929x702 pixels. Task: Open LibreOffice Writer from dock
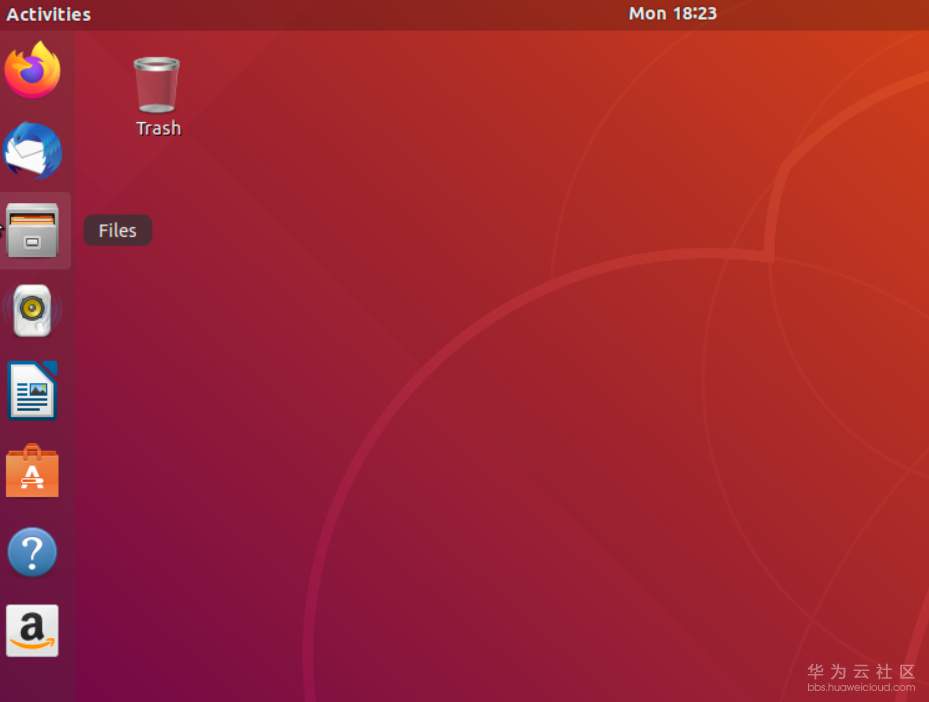33,390
